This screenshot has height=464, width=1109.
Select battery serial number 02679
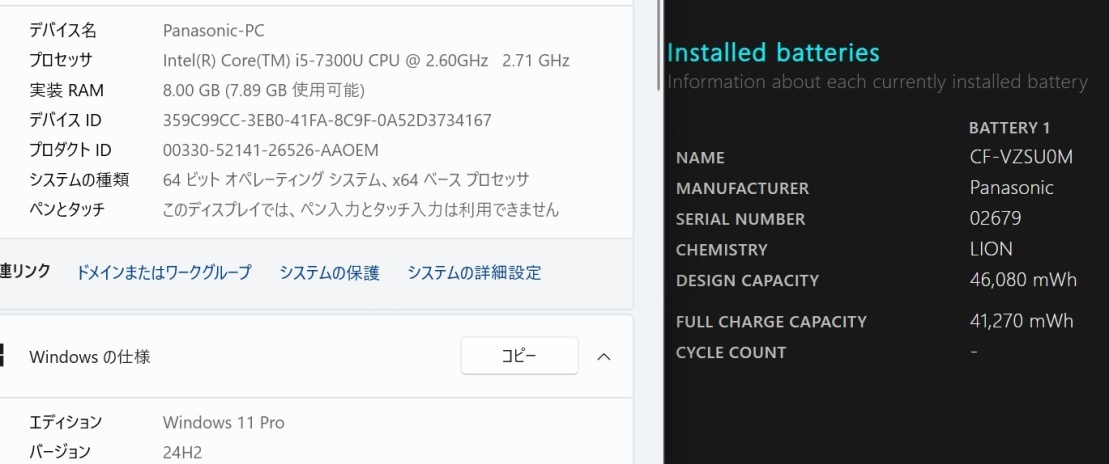(995, 218)
